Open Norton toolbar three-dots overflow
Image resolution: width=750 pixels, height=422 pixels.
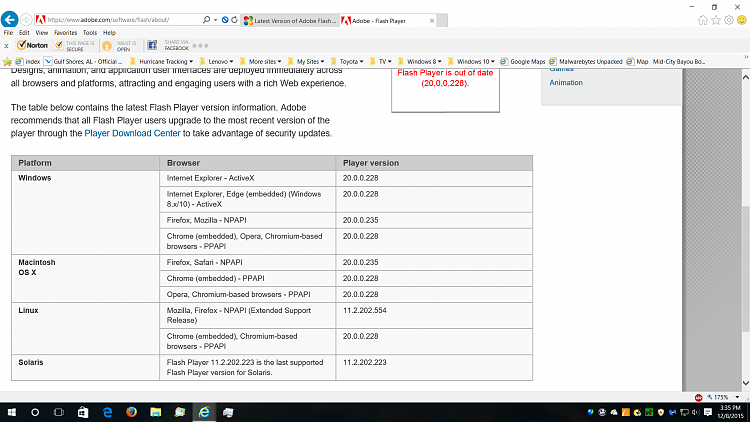tap(200, 46)
